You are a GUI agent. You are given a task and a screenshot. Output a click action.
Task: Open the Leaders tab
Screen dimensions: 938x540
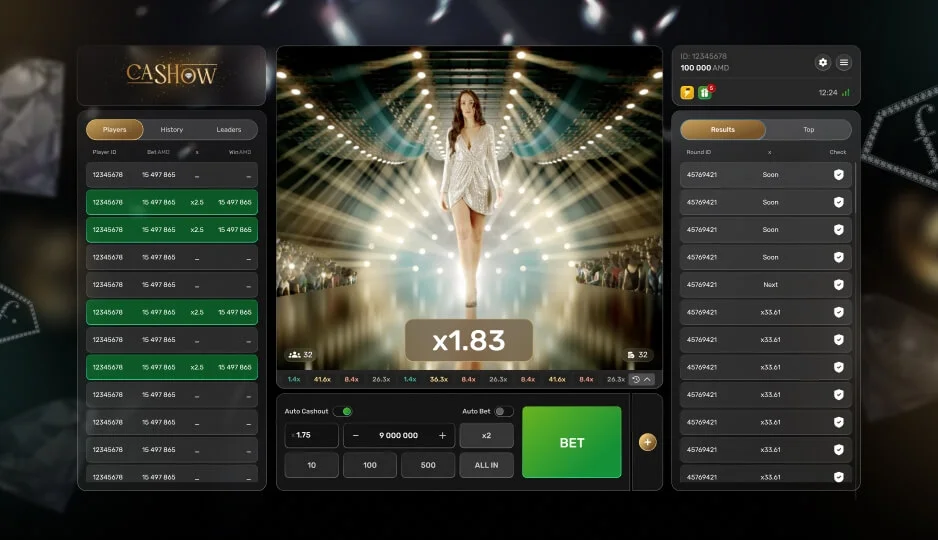click(x=229, y=129)
